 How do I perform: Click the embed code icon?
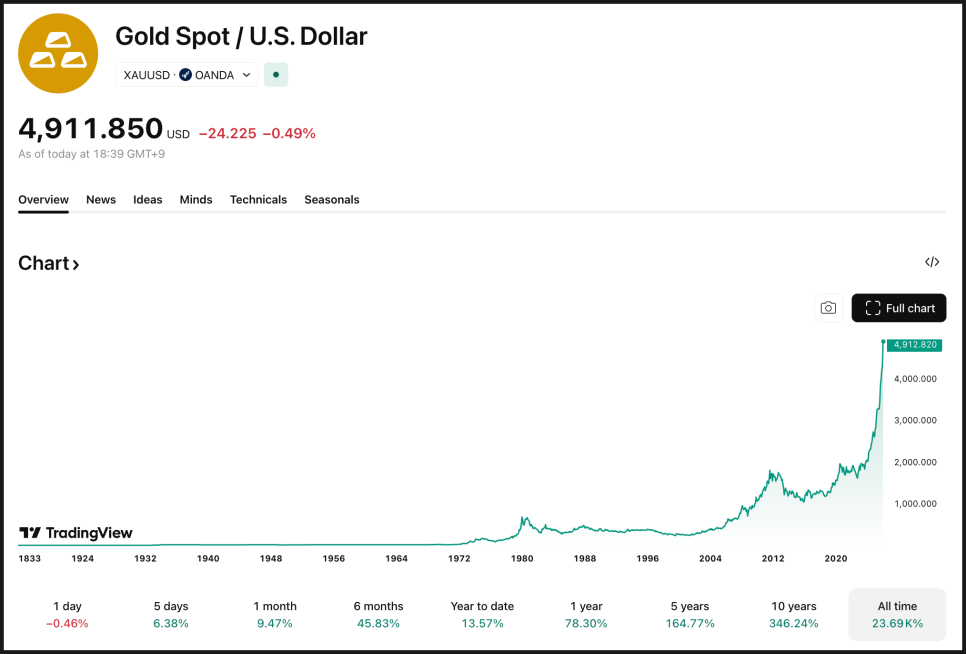[x=932, y=262]
